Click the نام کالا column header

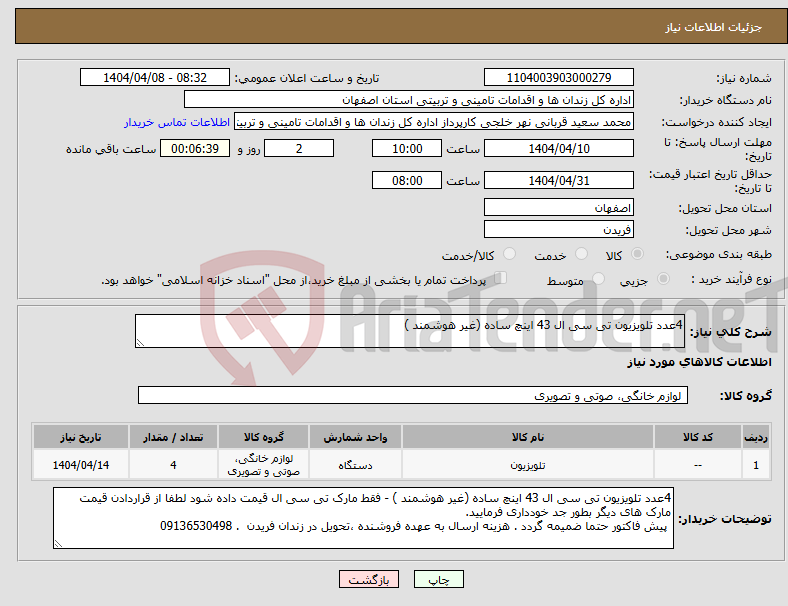click(528, 437)
